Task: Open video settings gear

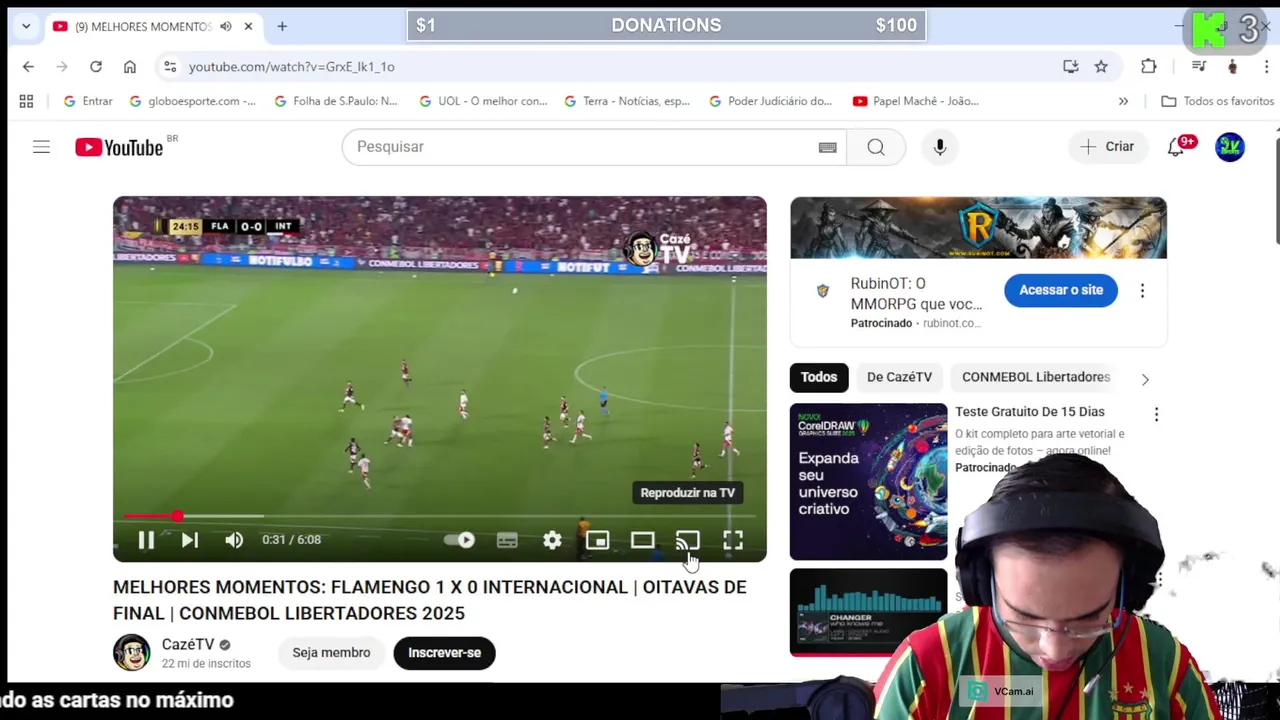Action: [x=552, y=540]
